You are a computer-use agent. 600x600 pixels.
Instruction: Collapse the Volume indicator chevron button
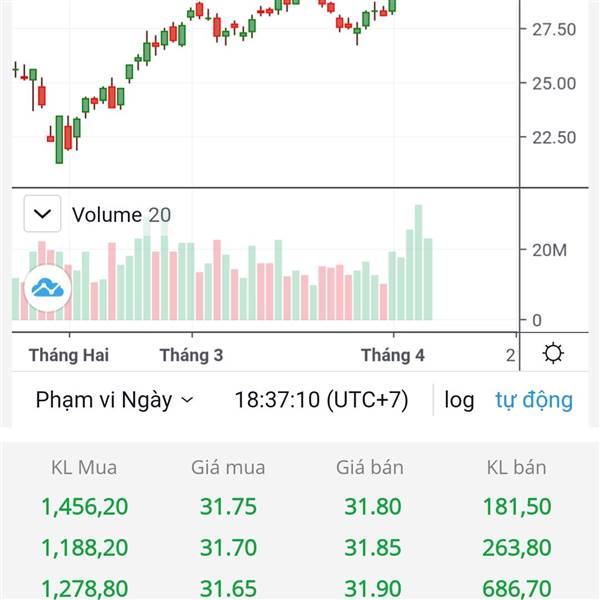pos(42,214)
